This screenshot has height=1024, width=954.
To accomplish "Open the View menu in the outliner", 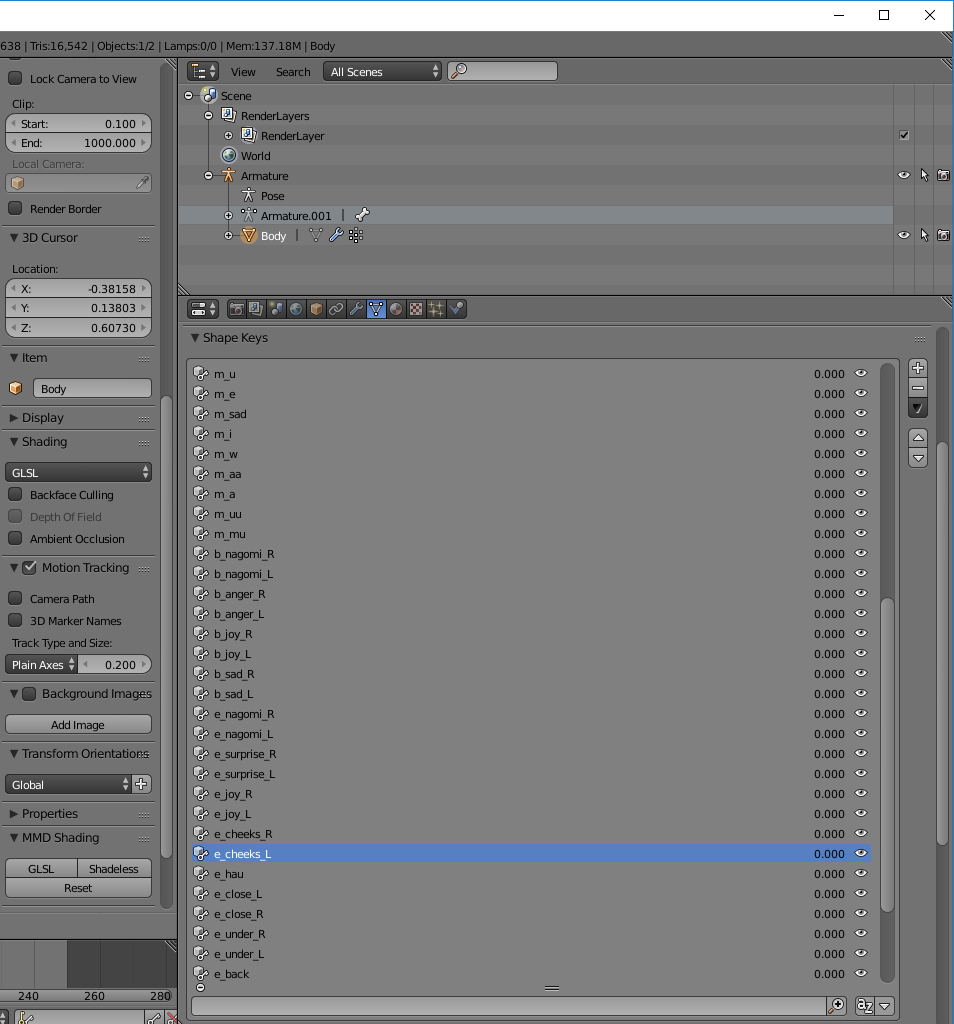I will tap(243, 72).
